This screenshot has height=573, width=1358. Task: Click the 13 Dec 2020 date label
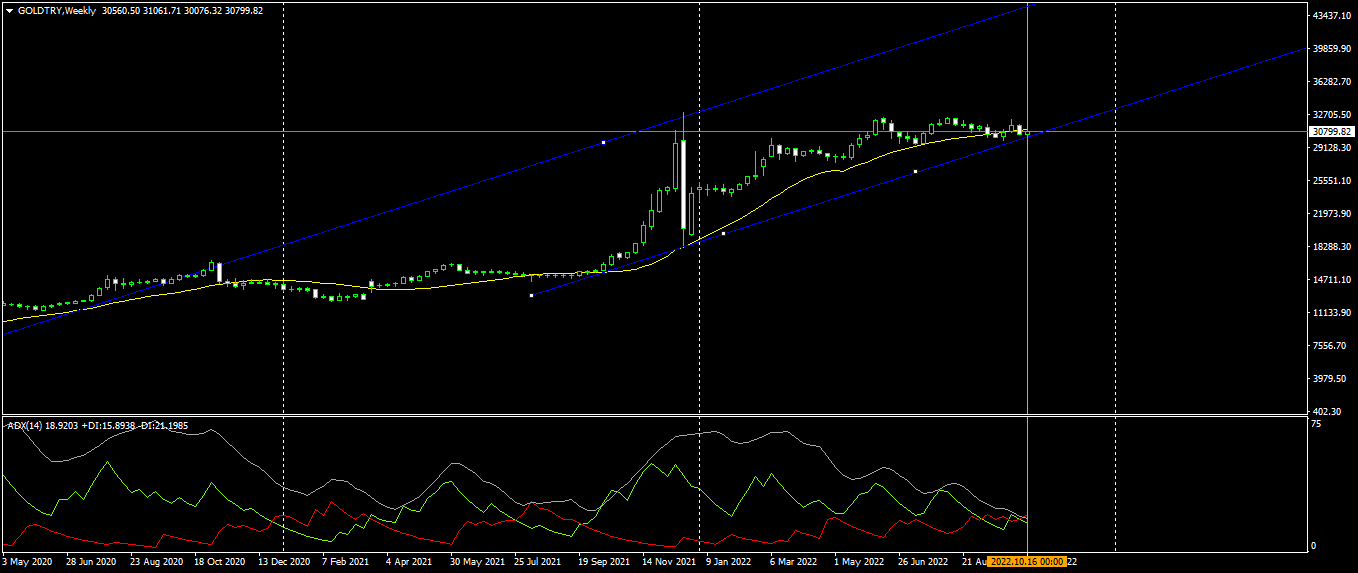[x=285, y=562]
